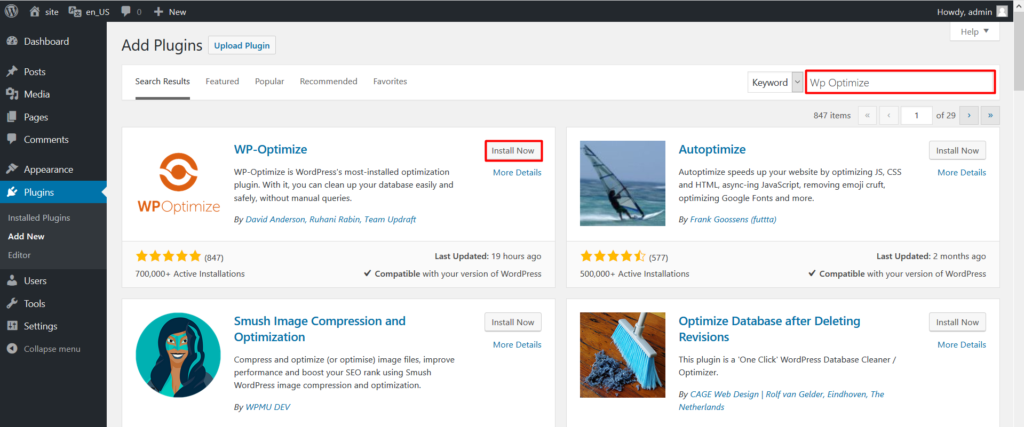
Task: Select the Plugins sidebar menu
Action: pos(53,192)
